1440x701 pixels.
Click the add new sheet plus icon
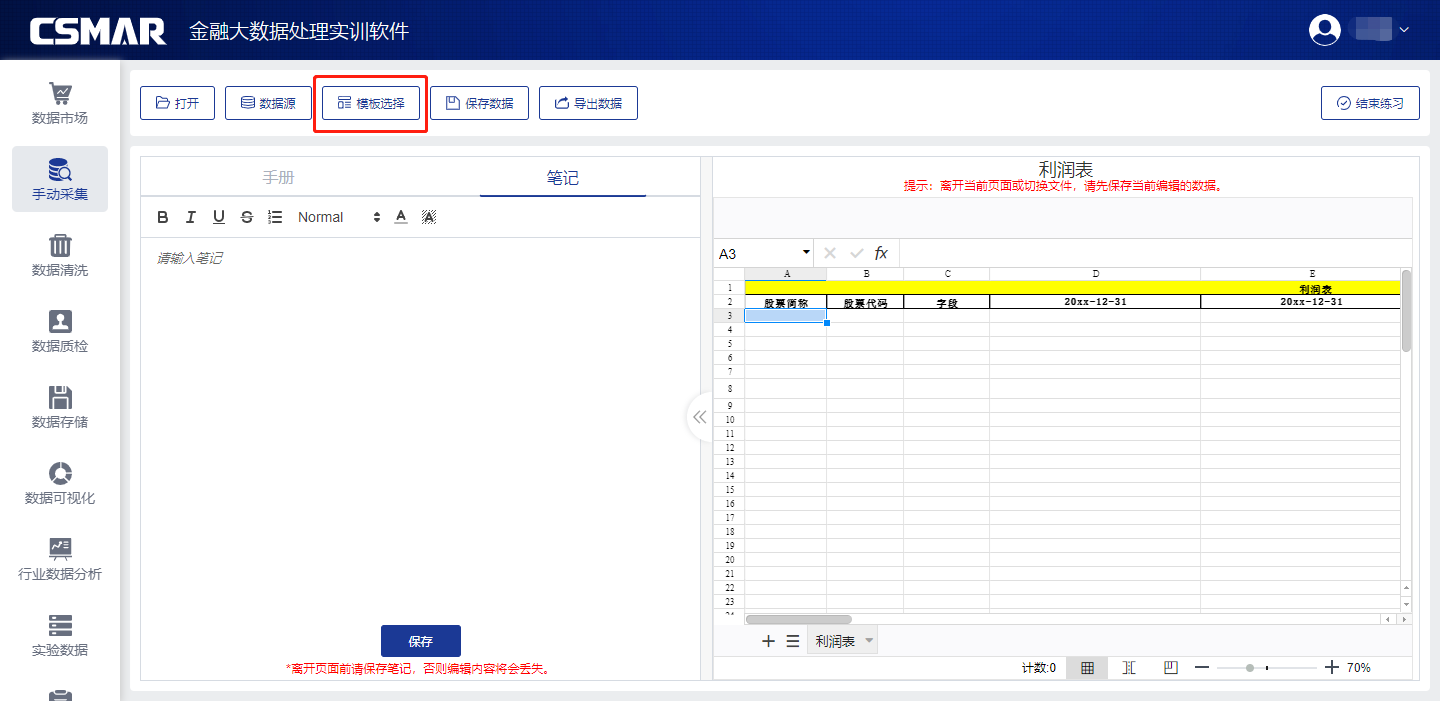pos(768,641)
